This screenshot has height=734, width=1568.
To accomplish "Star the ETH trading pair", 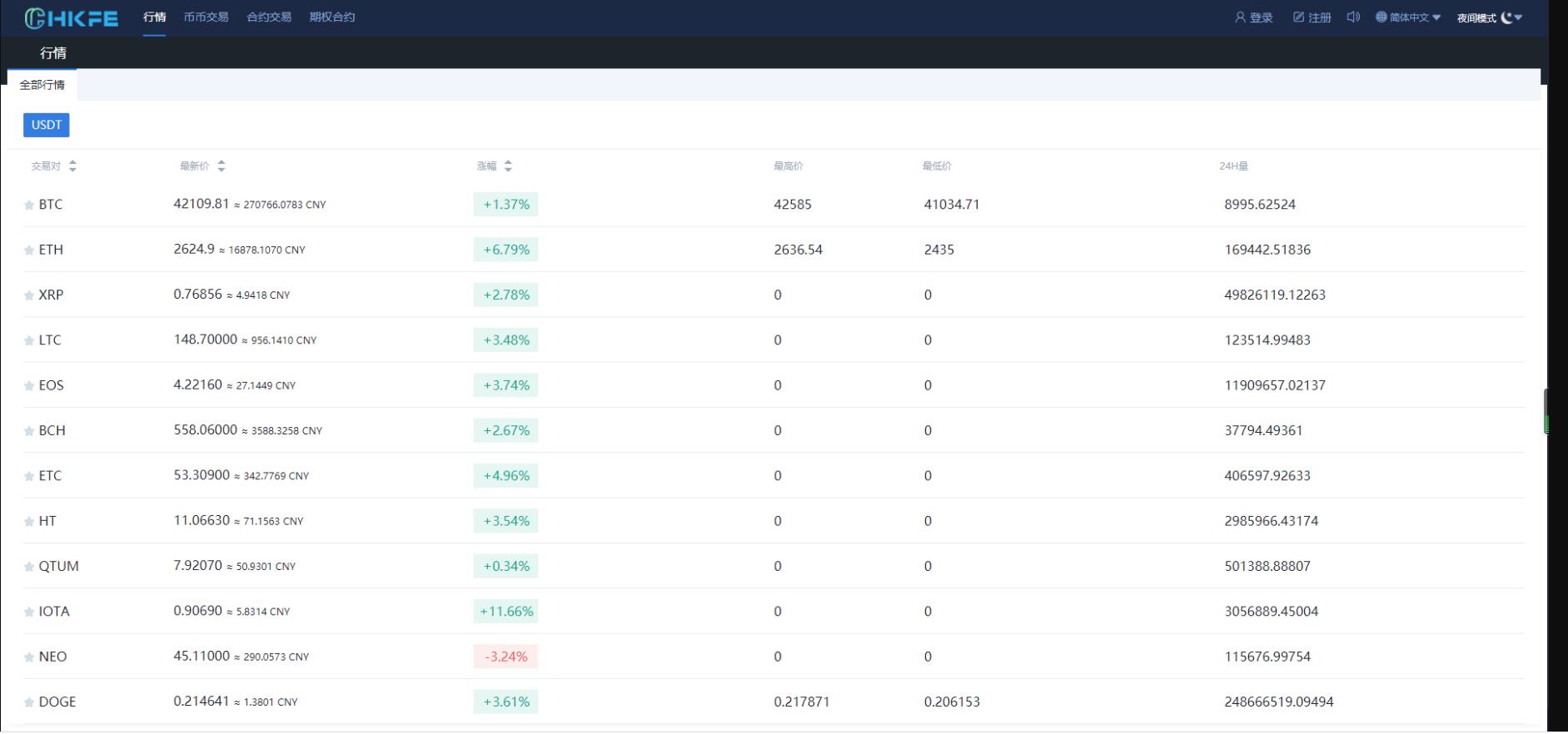I will pos(29,250).
